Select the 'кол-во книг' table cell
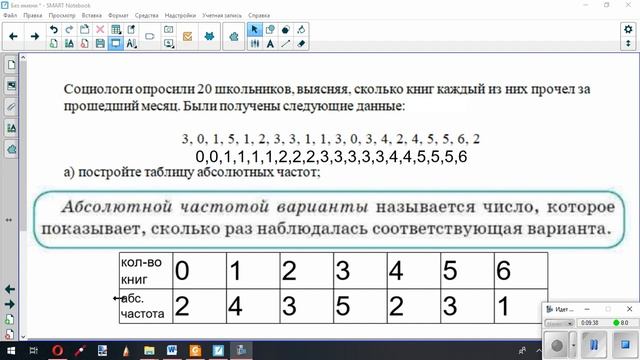Viewport: 640px width, 360px height. click(x=146, y=271)
